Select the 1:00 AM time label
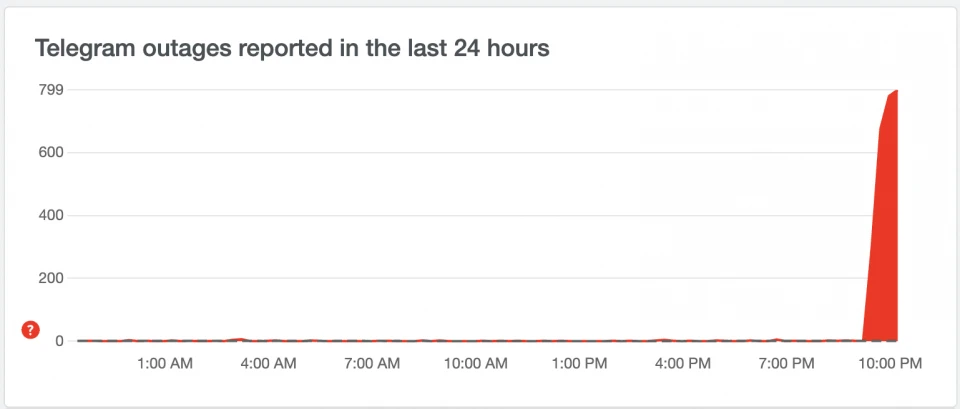The image size is (960, 409). coord(165,364)
